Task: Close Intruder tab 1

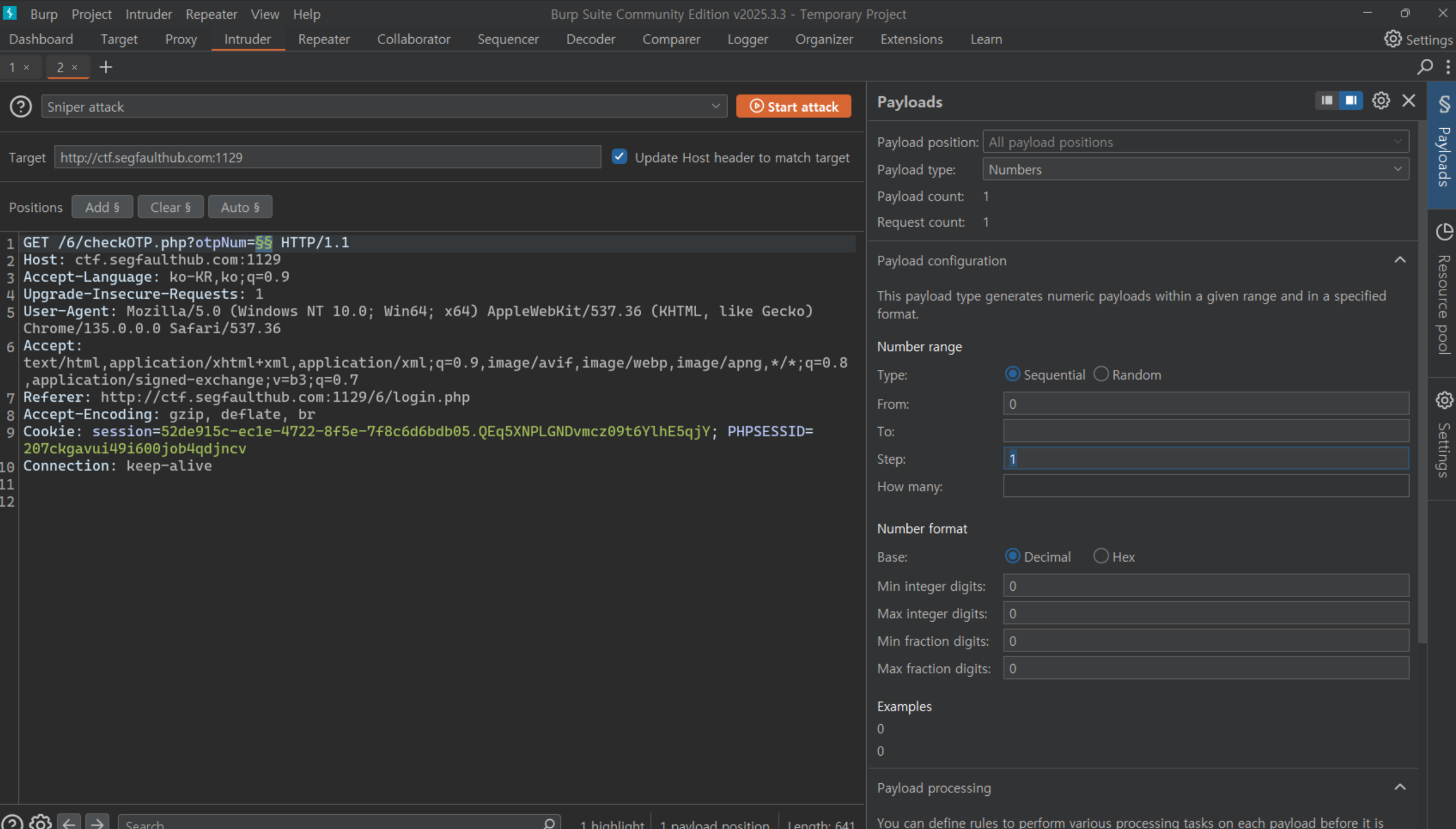Action: 26,68
